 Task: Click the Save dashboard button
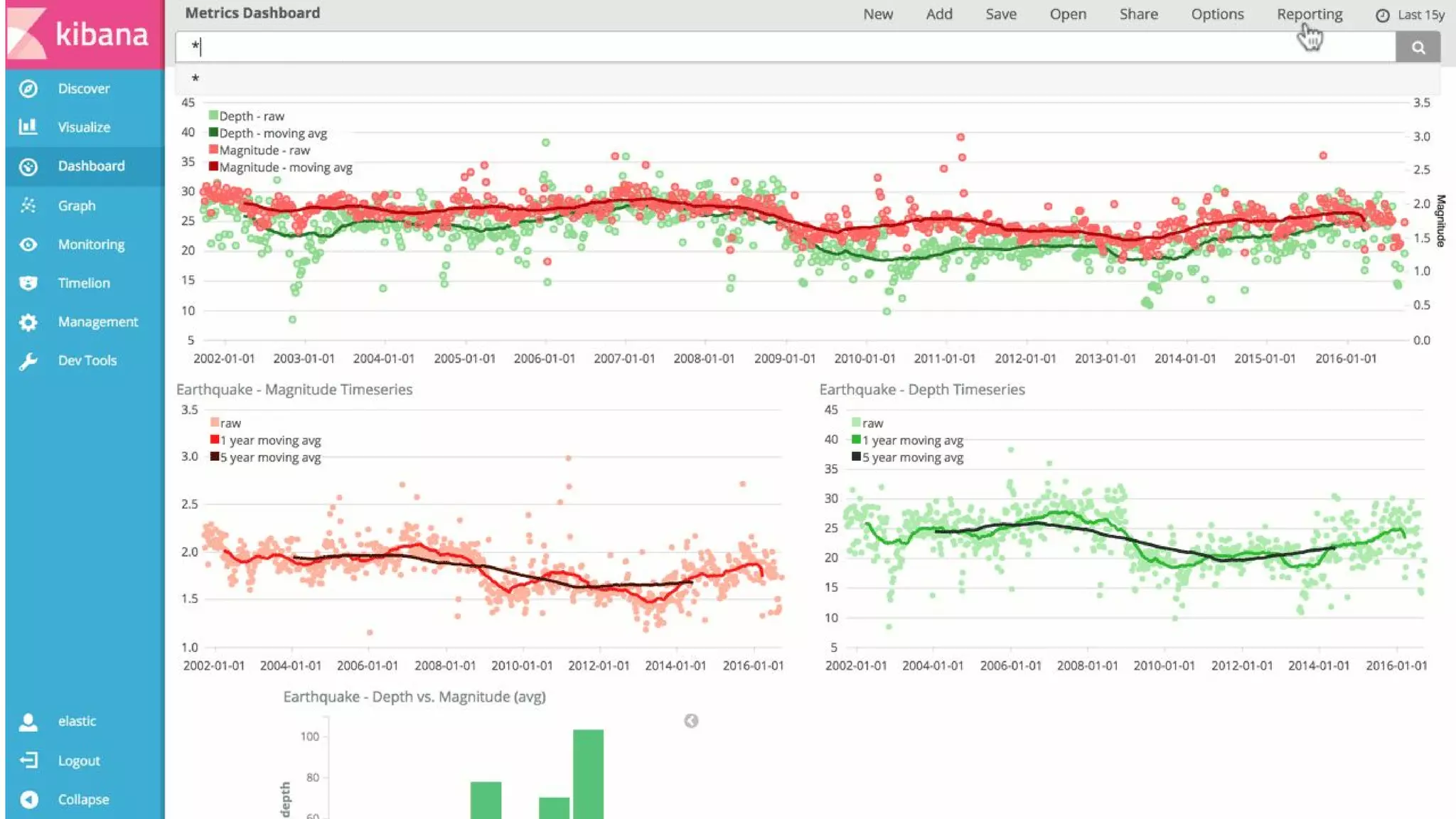coord(1000,14)
